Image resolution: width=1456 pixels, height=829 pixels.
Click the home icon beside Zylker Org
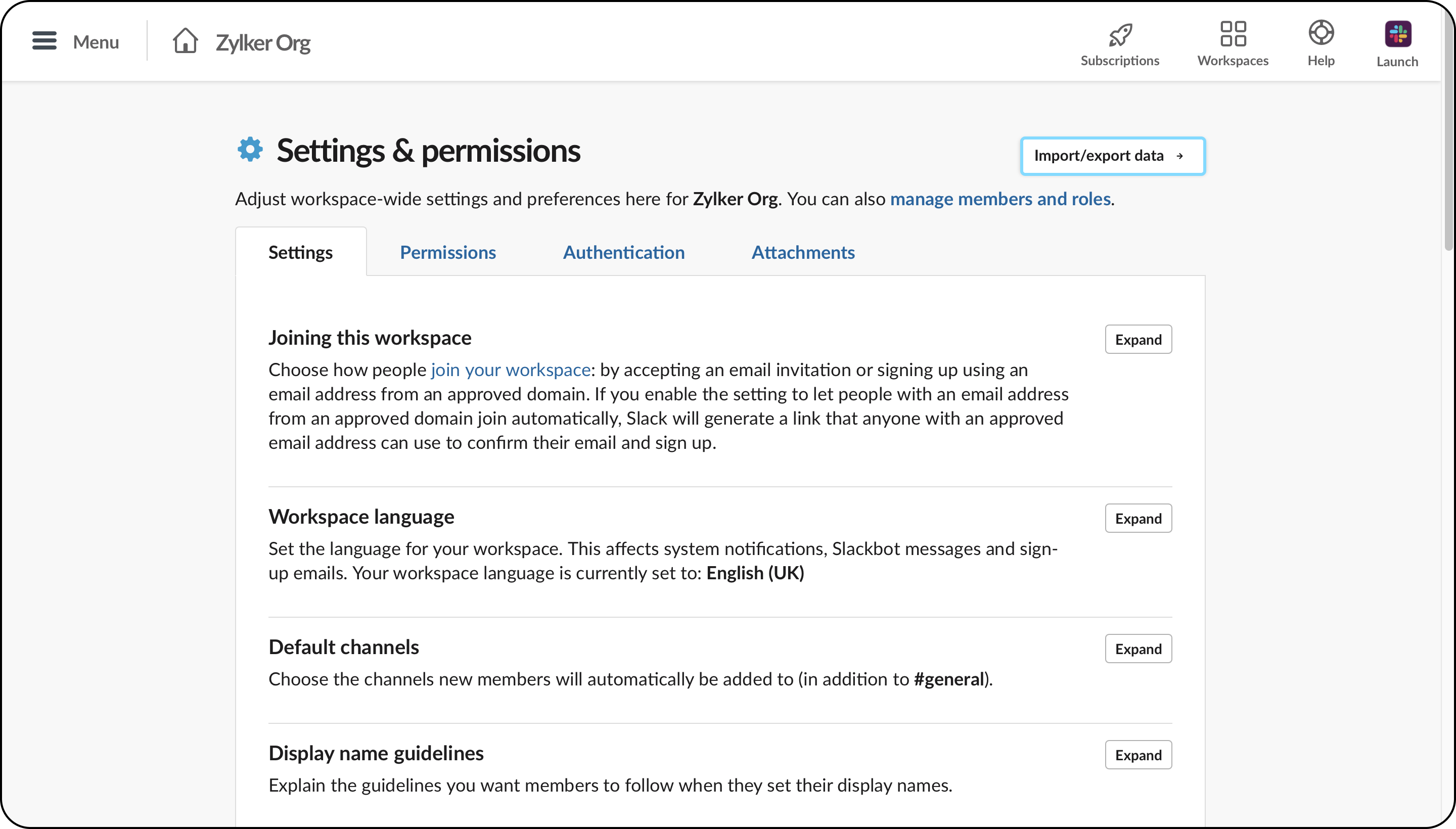tap(185, 41)
